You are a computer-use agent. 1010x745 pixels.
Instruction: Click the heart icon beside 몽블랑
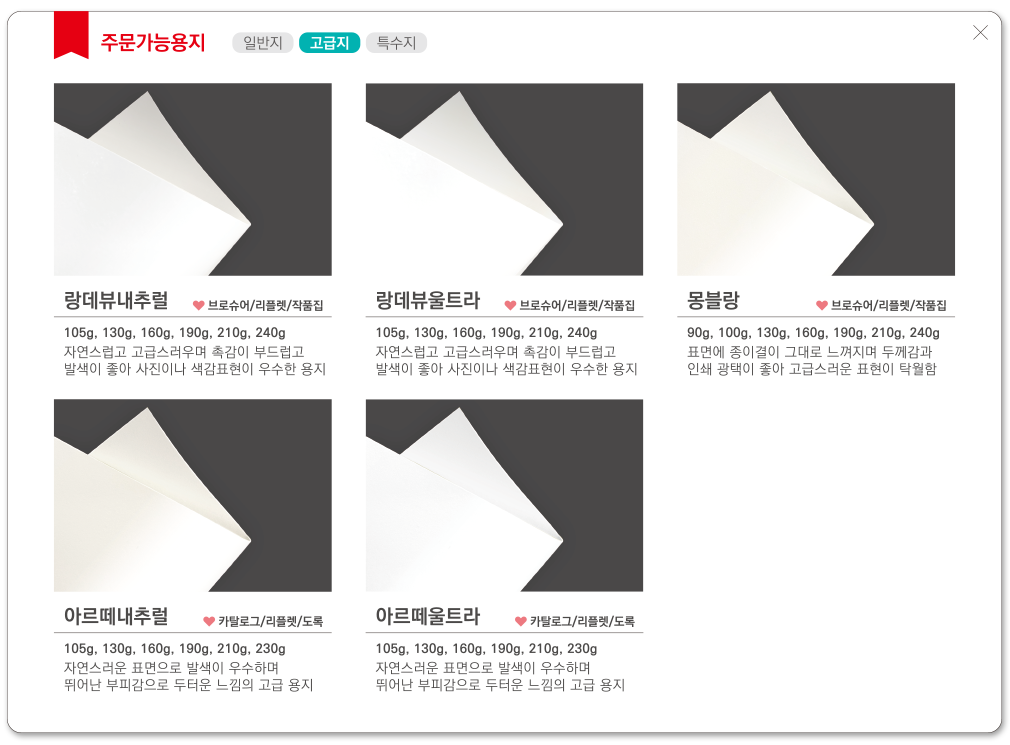tap(822, 305)
